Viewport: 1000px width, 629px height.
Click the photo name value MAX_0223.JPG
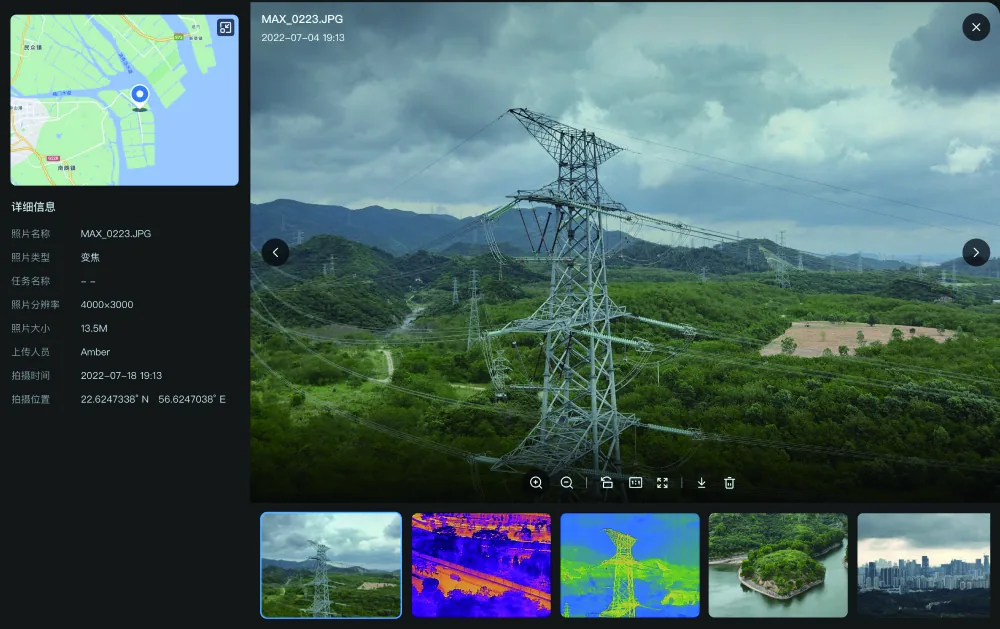[x=115, y=234]
